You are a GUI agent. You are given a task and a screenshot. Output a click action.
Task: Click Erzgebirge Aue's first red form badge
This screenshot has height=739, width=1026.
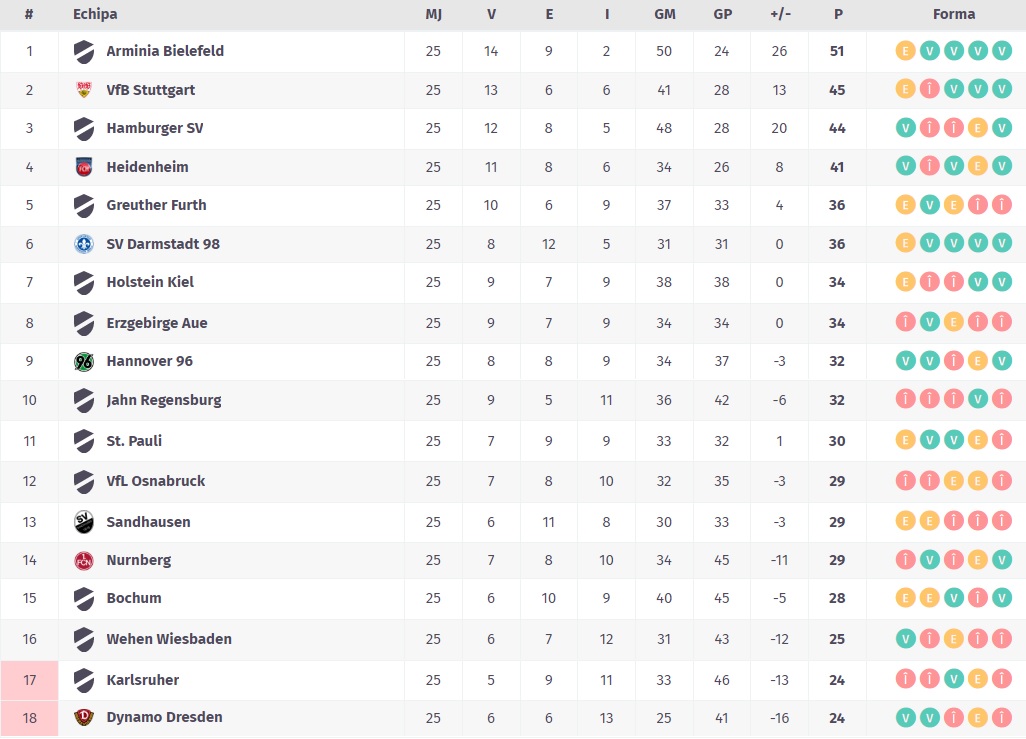(906, 323)
